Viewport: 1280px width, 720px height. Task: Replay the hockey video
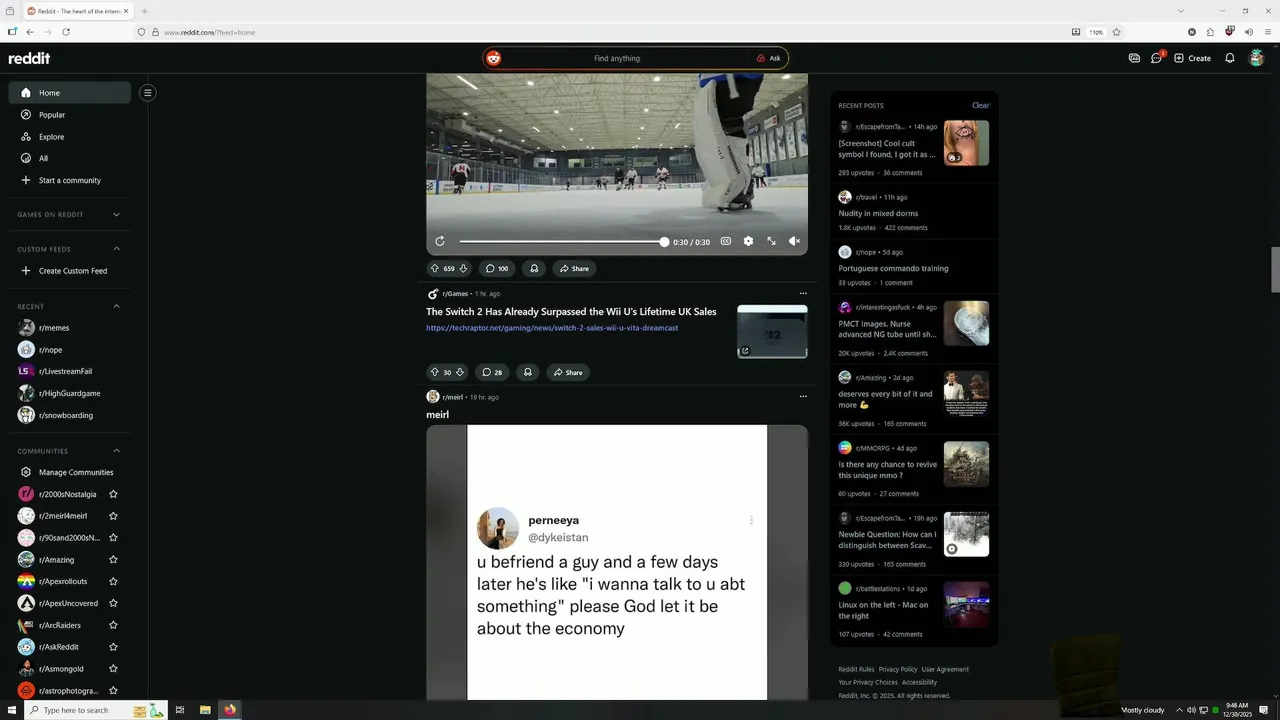pos(440,241)
